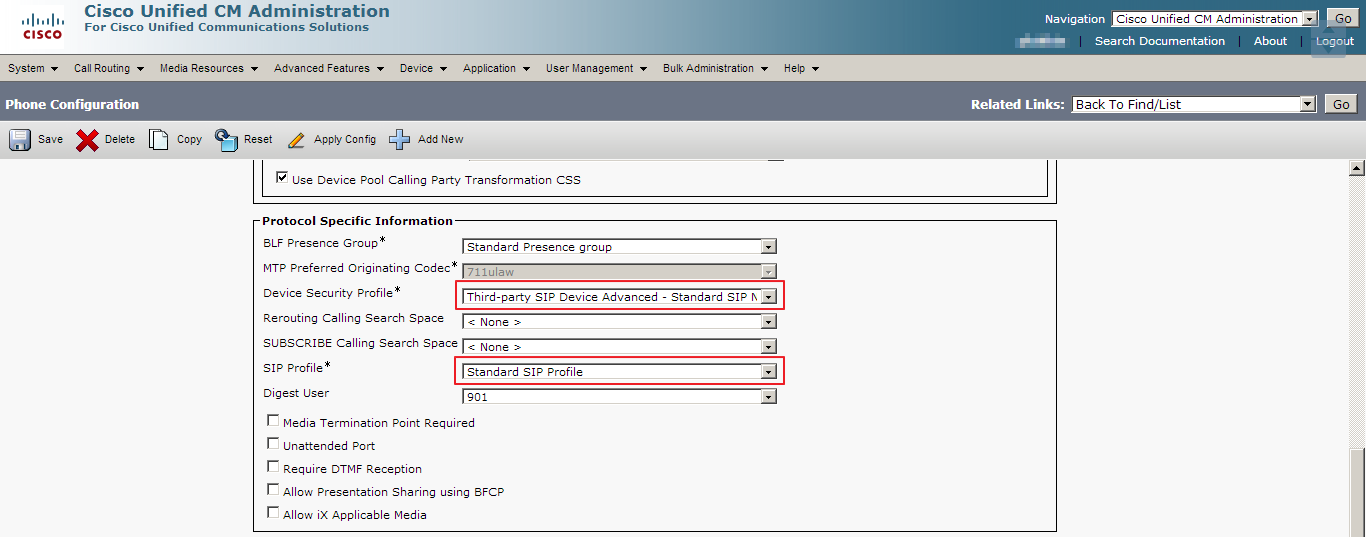Click the Phone Configuration heading
This screenshot has width=1366, height=537.
(72, 104)
